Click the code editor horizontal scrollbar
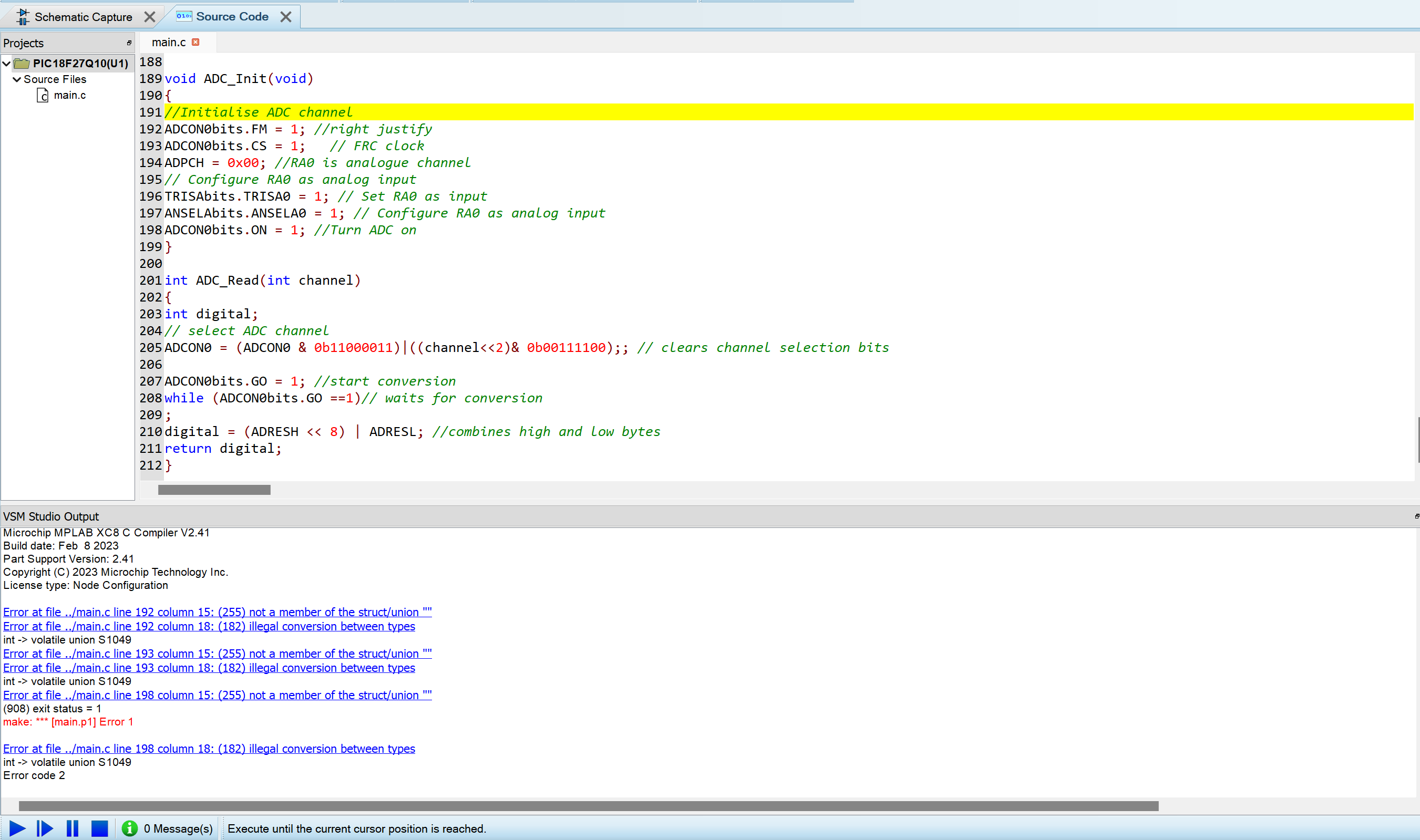The height and width of the screenshot is (840, 1420). click(x=214, y=490)
